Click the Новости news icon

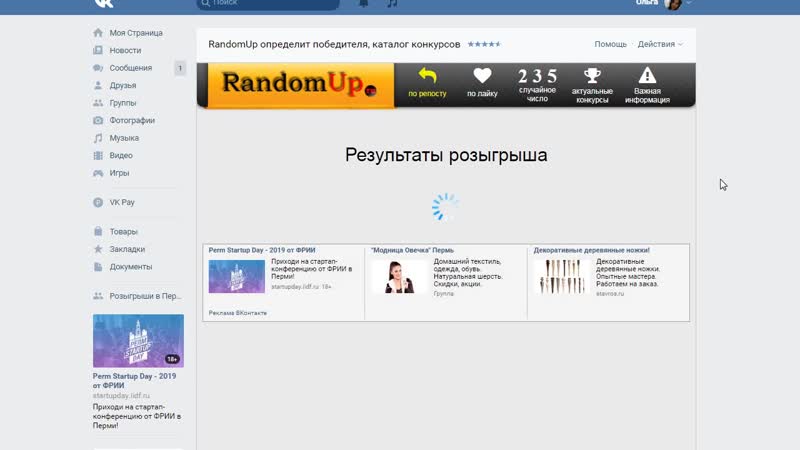pyautogui.click(x=98, y=50)
